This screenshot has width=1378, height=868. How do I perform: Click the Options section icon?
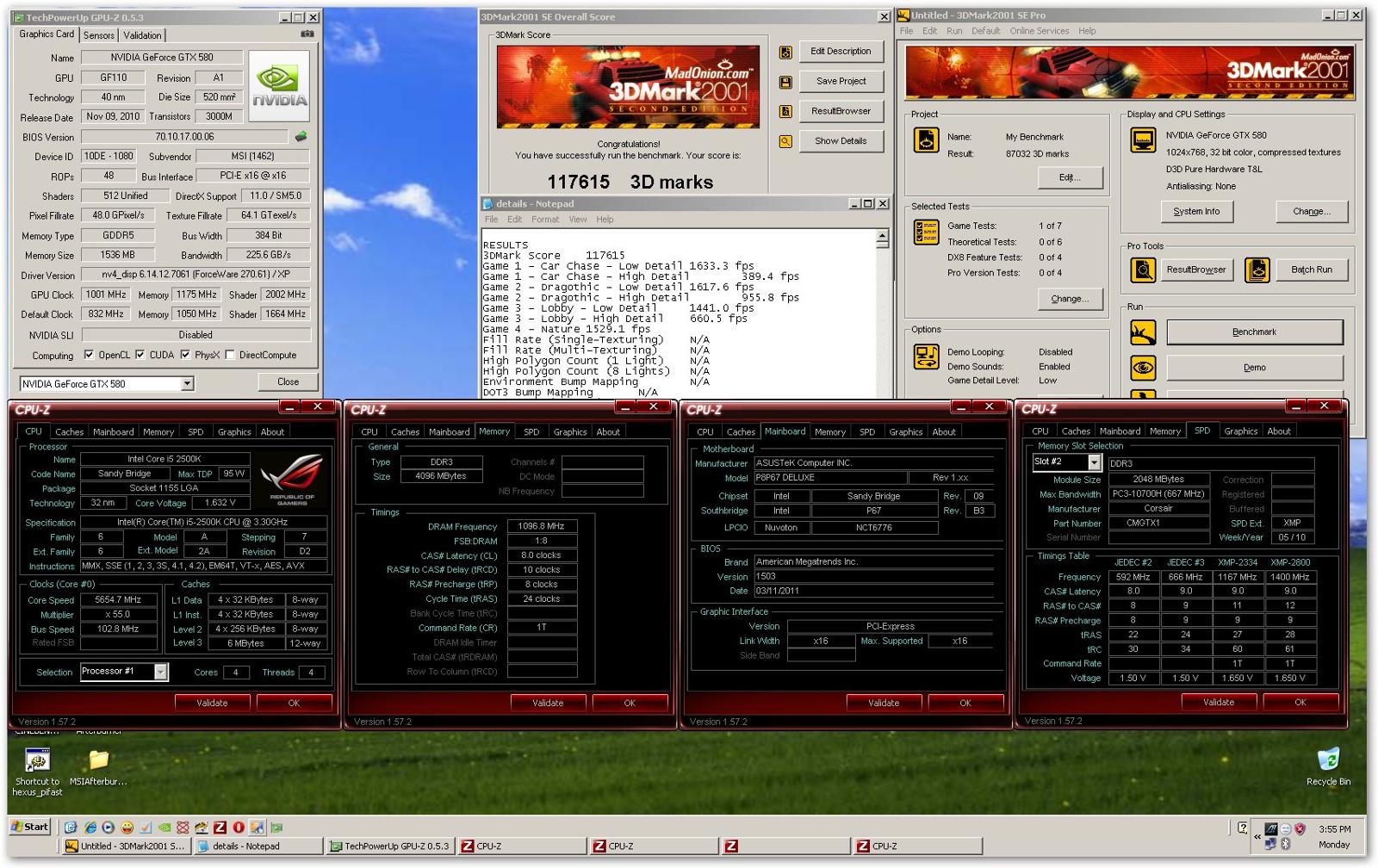[x=926, y=356]
